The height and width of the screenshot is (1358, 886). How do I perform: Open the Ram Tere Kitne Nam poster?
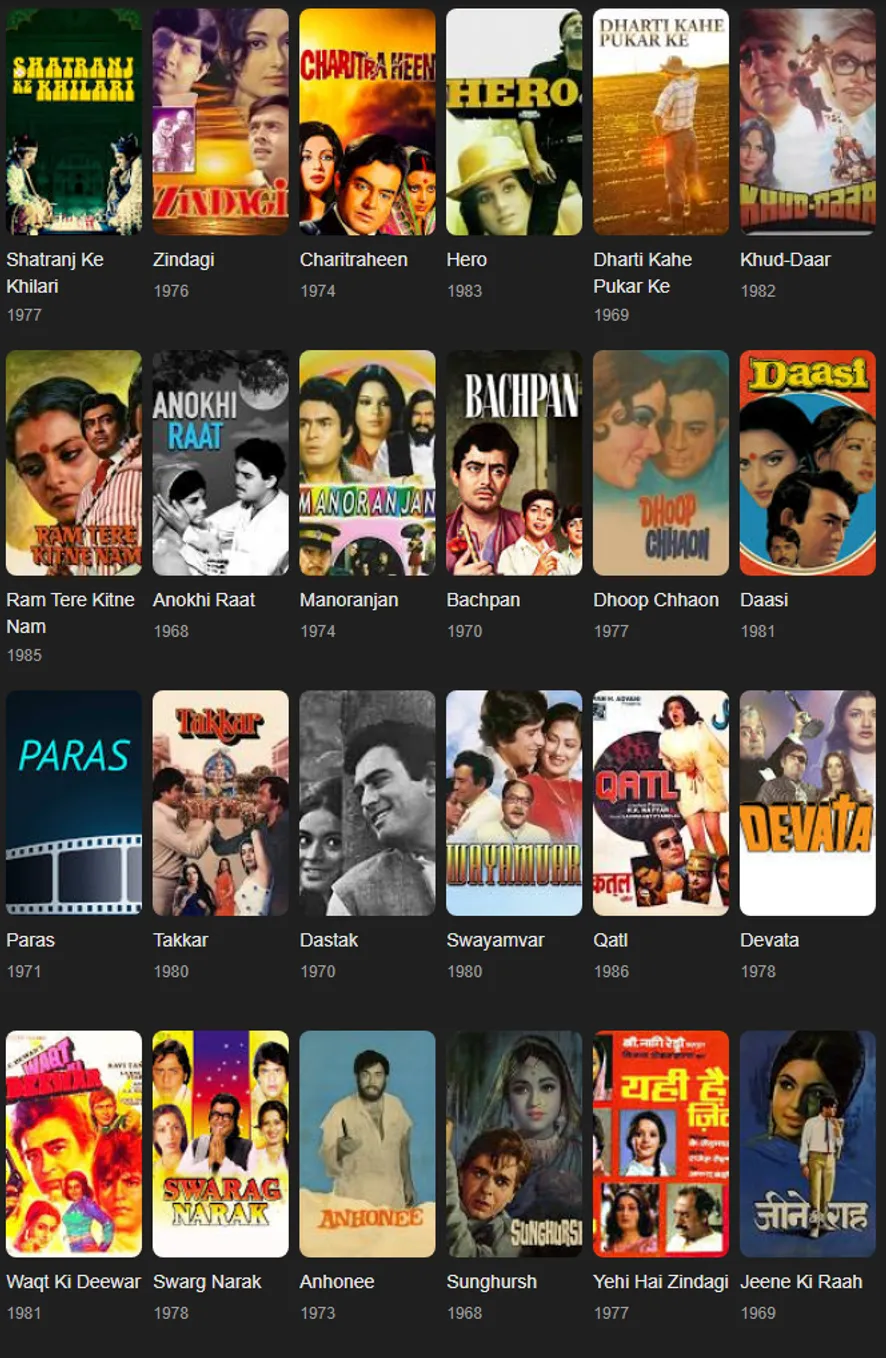(x=74, y=463)
